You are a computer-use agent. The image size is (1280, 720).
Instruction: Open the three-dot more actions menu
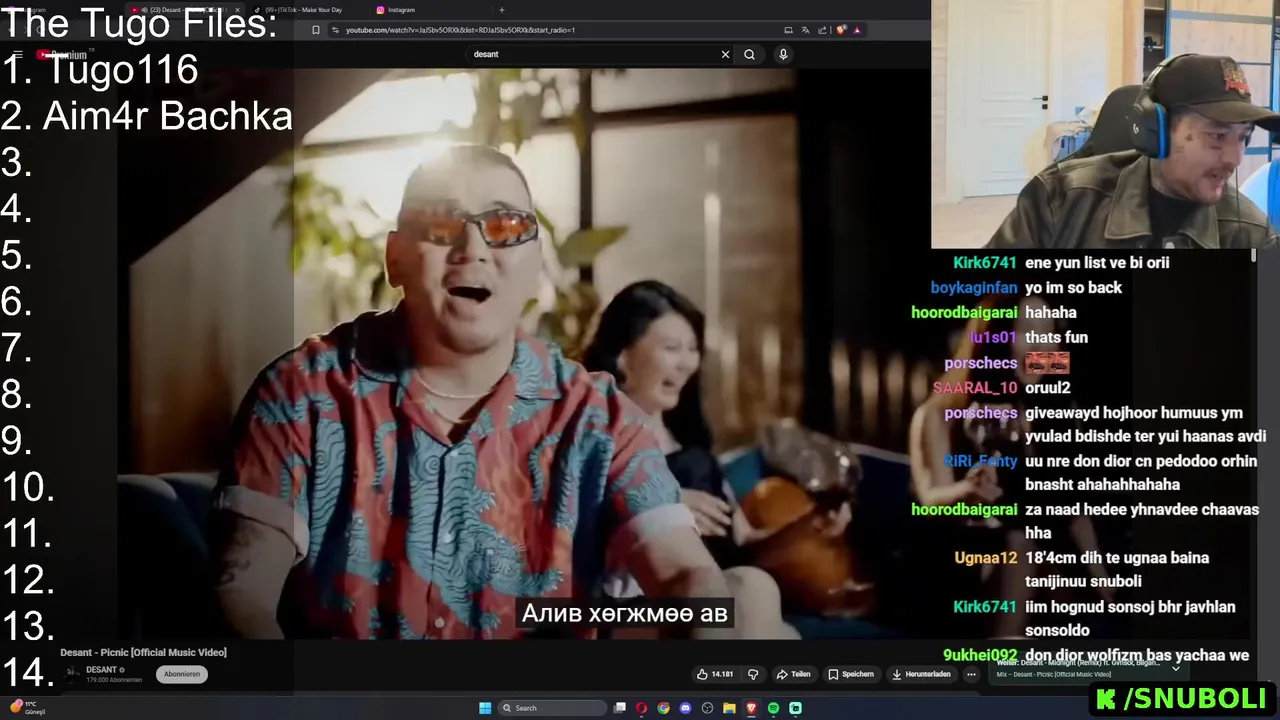[971, 674]
